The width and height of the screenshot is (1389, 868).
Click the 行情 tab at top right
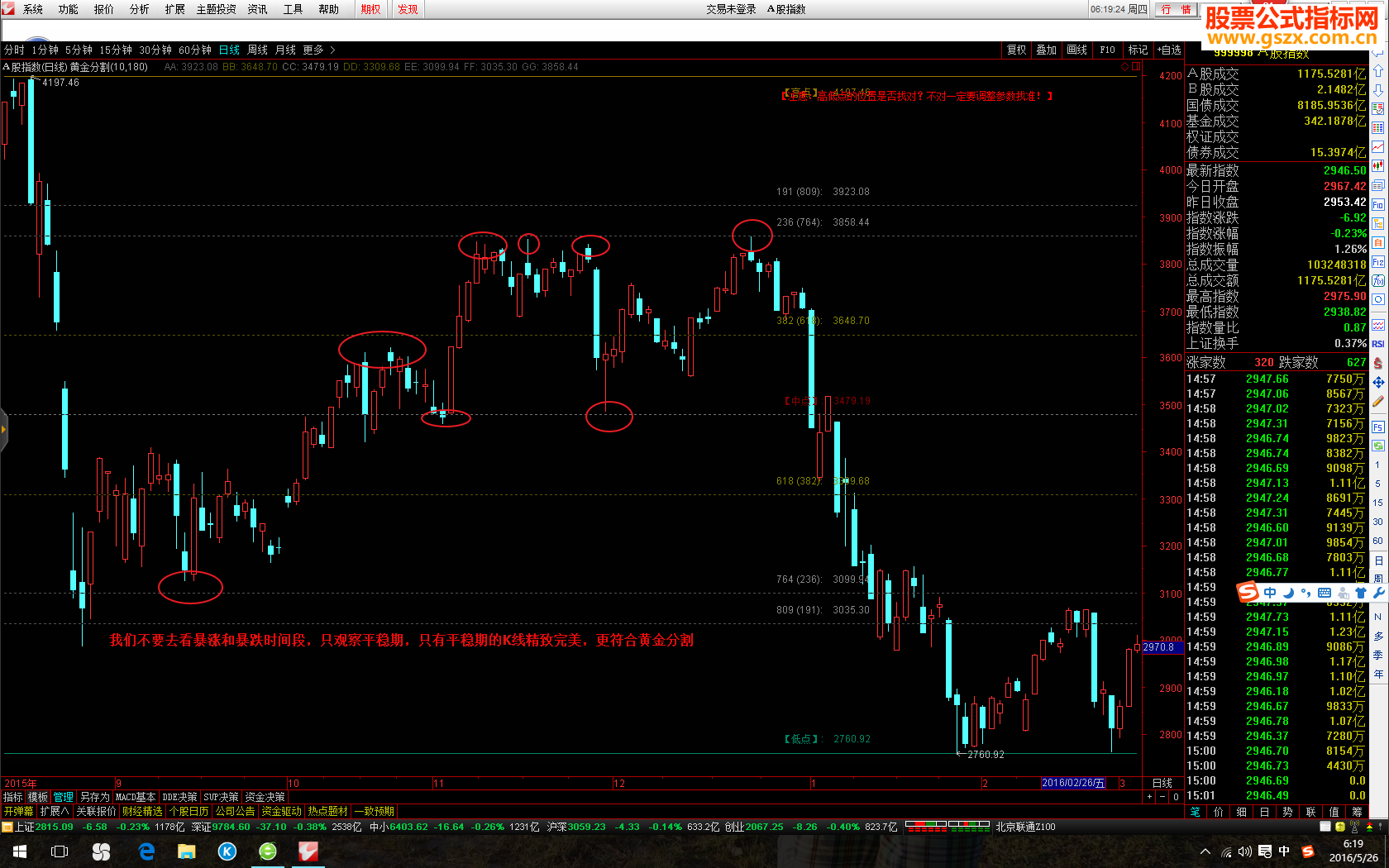point(1176,9)
